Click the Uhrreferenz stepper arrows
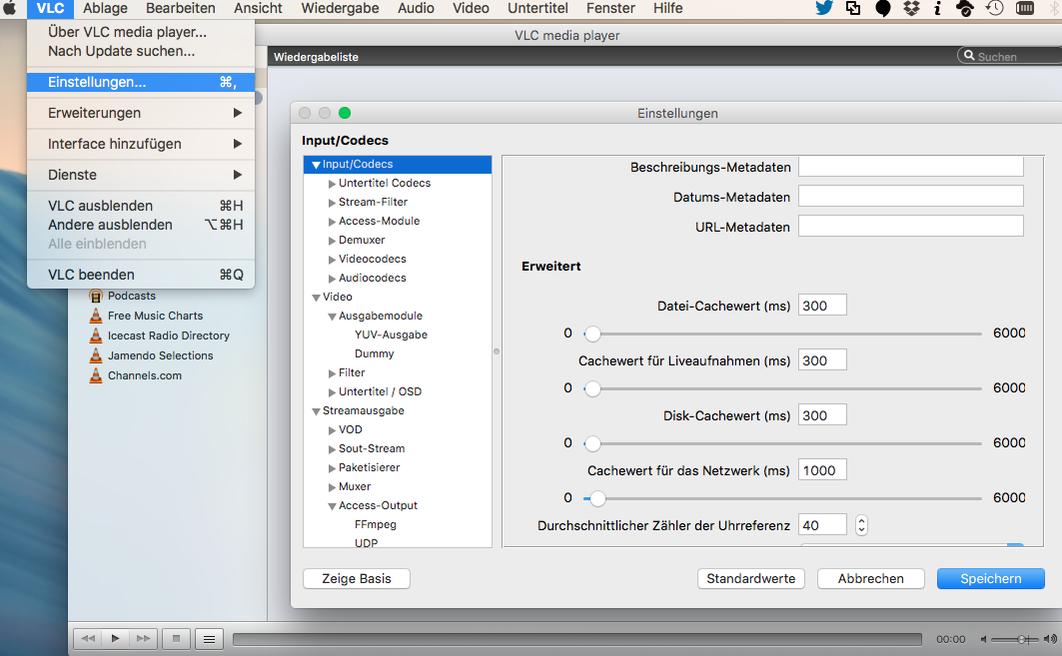The width and height of the screenshot is (1062, 656). click(861, 525)
